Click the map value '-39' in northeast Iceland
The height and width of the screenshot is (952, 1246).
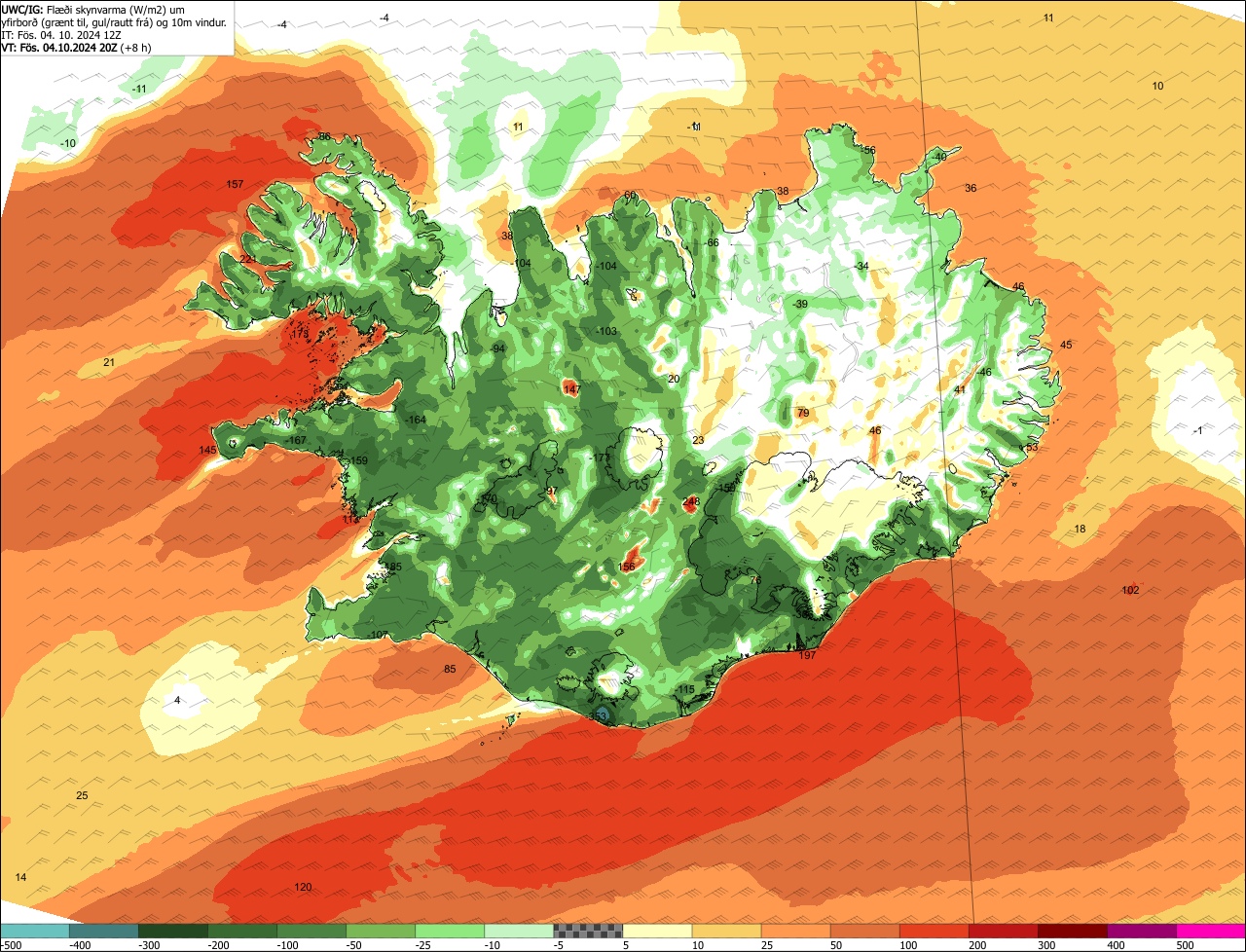pyautogui.click(x=799, y=305)
